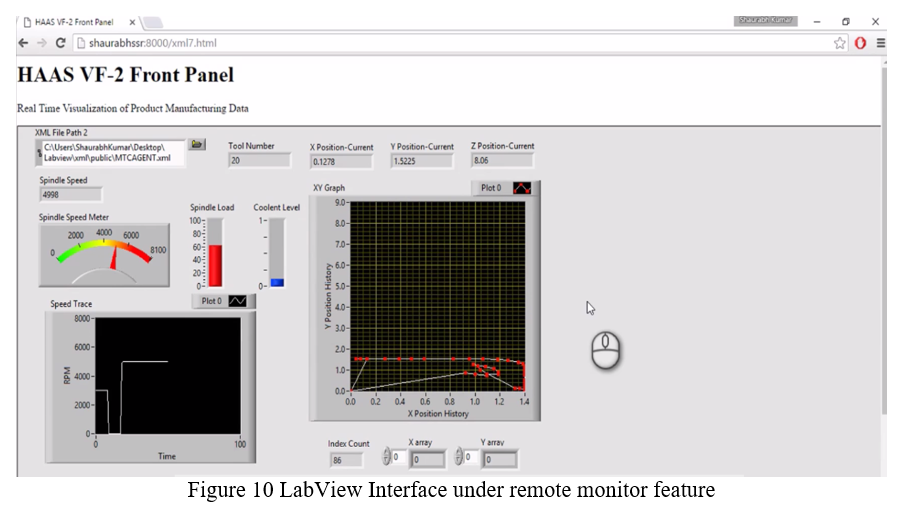Click the 9.0 tick on XY Graph

coord(341,203)
